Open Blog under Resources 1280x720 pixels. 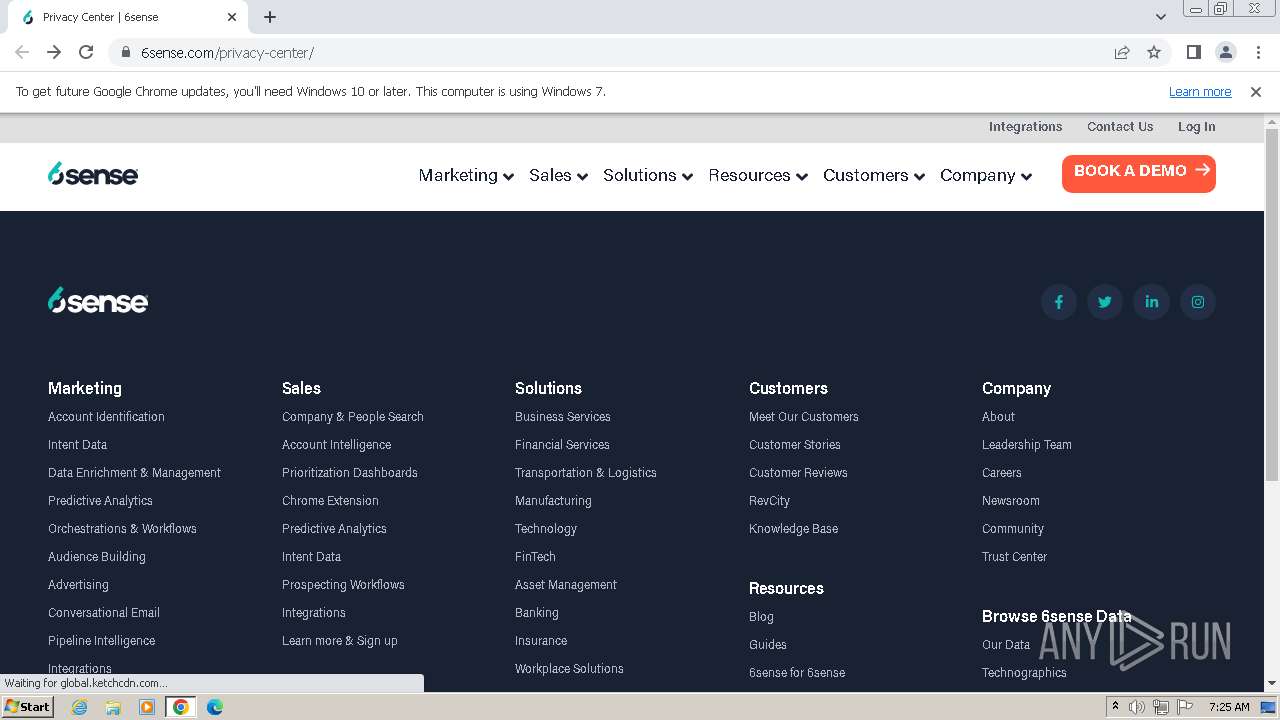[x=761, y=617]
